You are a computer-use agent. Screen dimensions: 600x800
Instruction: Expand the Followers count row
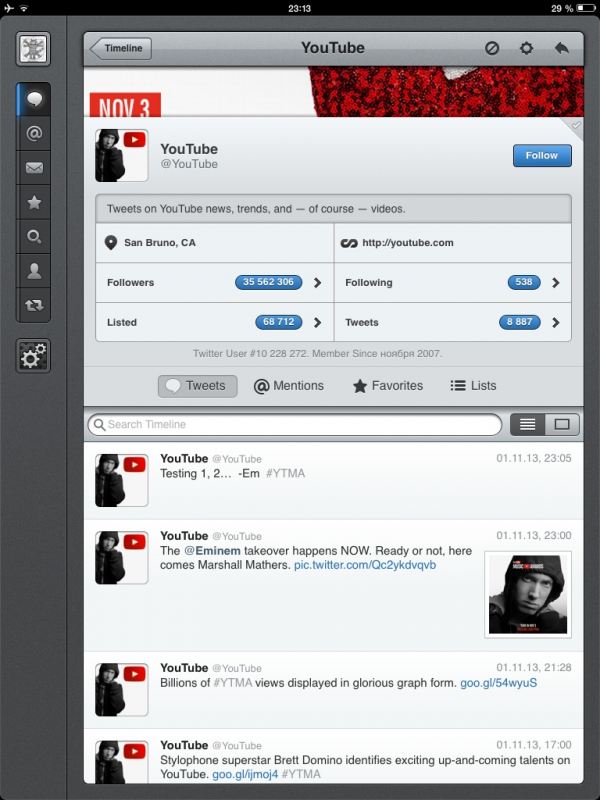coord(214,283)
